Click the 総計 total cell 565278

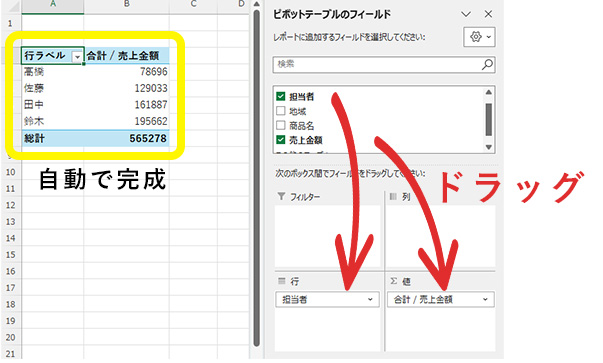[x=127, y=138]
